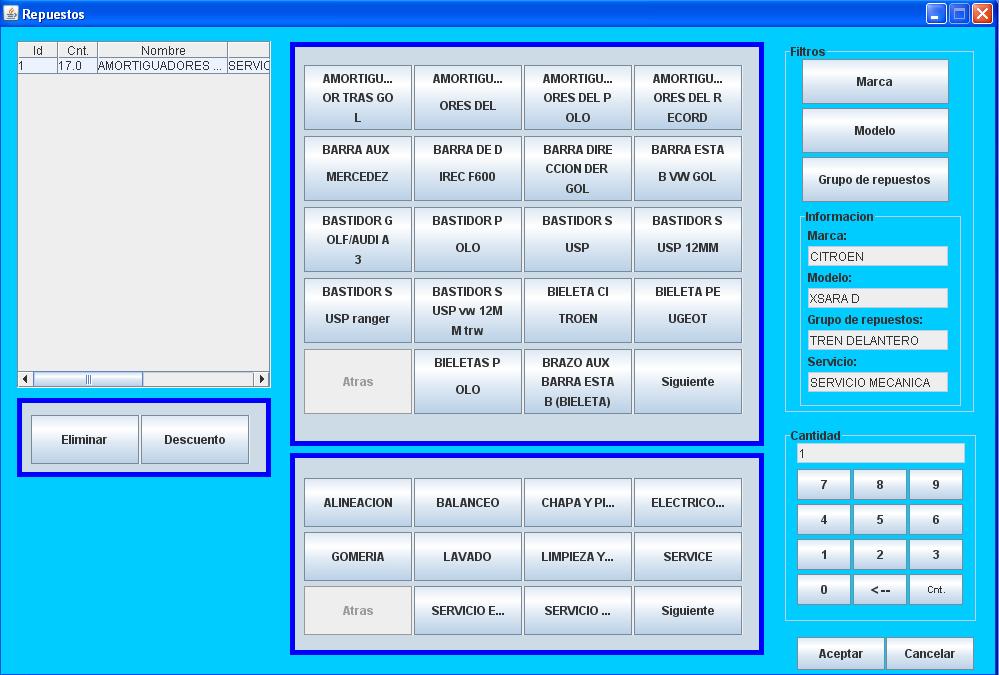The image size is (999, 675).
Task: Select the BARRA AUX MERCEDEZ part
Action: pos(357,168)
